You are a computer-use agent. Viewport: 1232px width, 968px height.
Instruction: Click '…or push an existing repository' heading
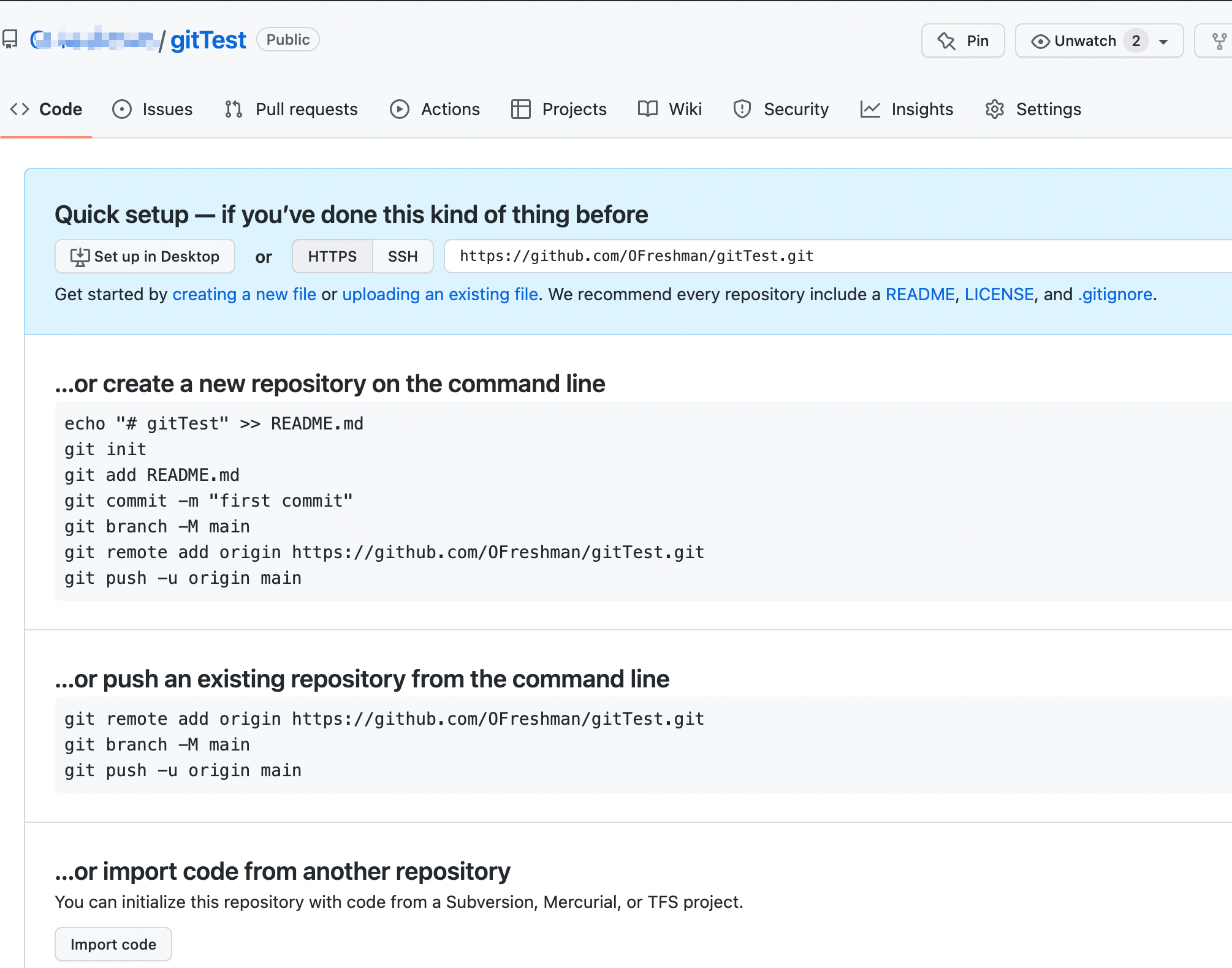362,679
